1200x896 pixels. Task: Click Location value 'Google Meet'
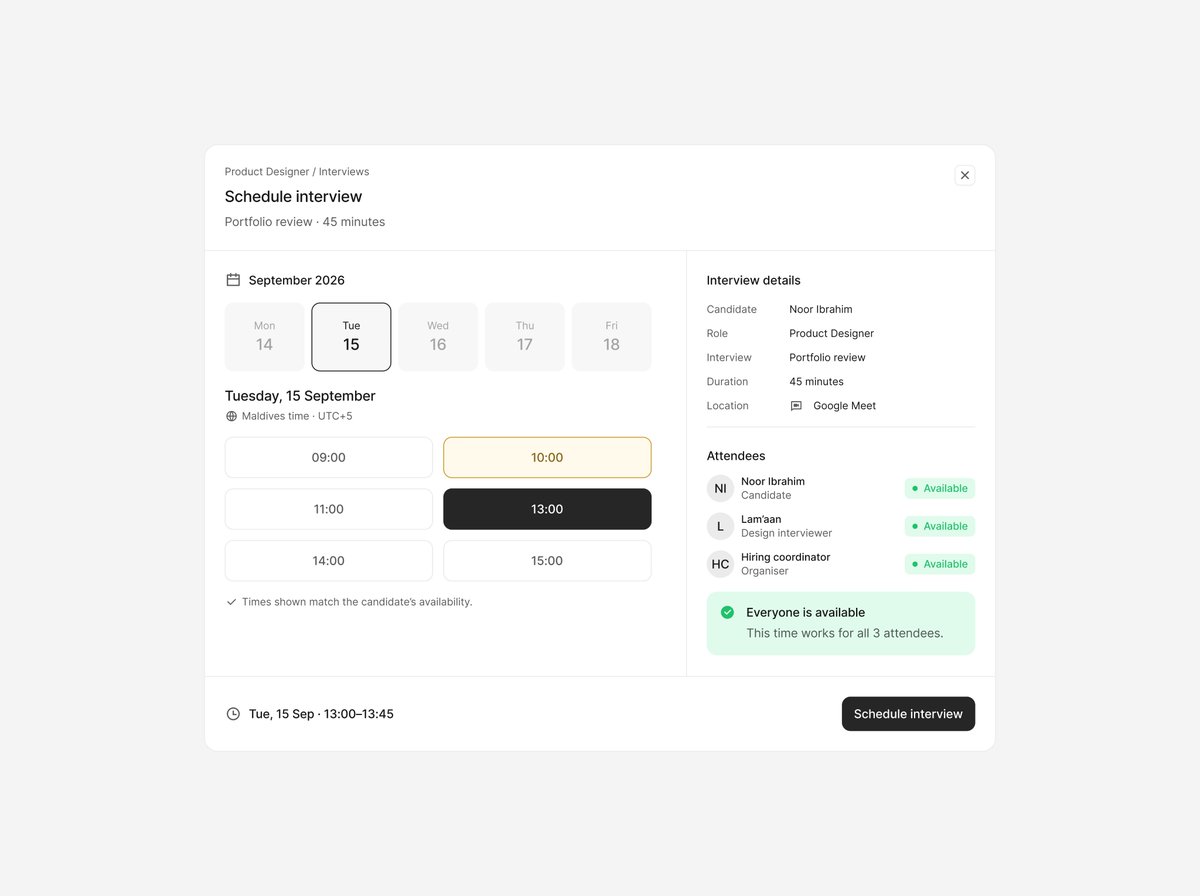click(x=845, y=406)
